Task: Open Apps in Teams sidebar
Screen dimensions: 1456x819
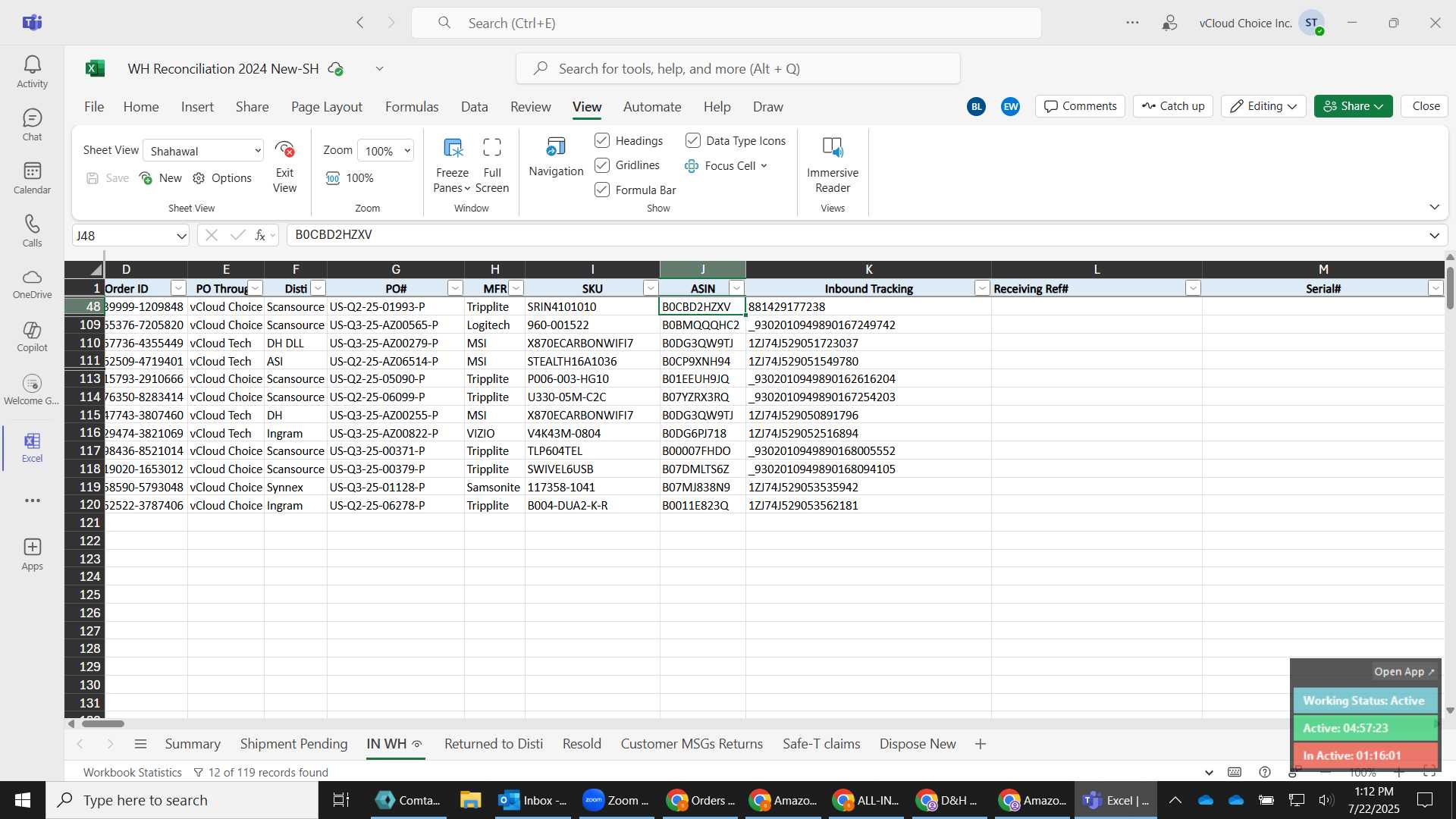Action: [32, 554]
